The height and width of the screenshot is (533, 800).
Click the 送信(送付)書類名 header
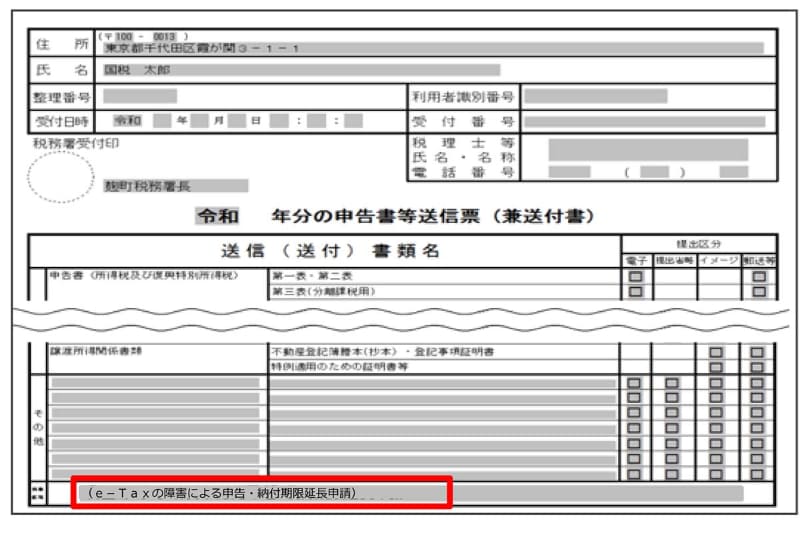click(331, 251)
